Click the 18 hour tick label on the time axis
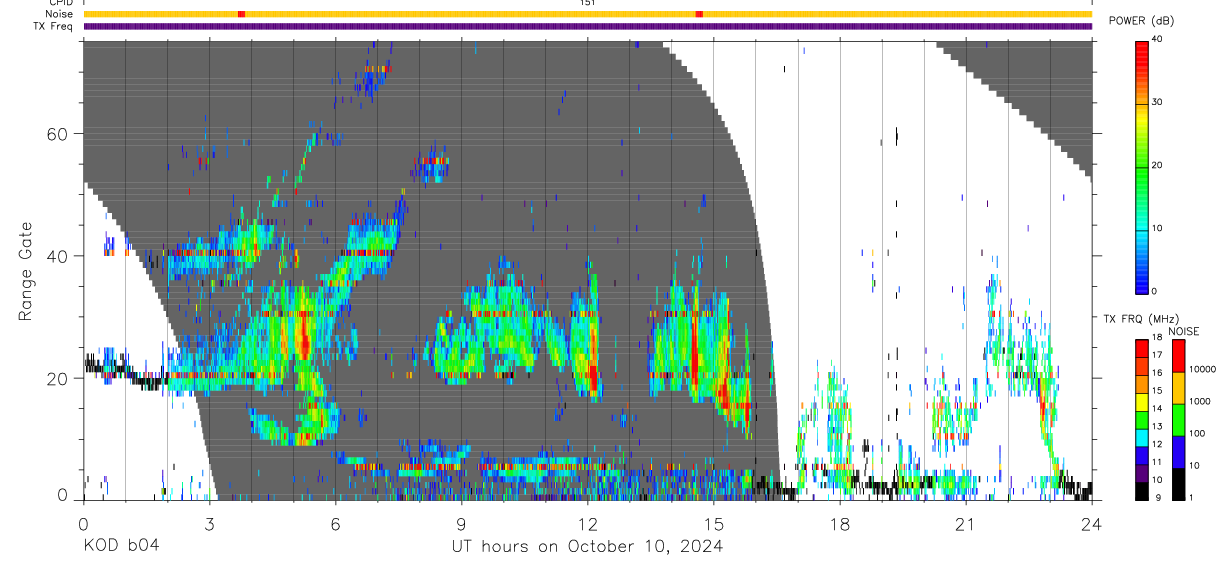Screen dimensions: 1228x567 pyautogui.click(x=839, y=524)
